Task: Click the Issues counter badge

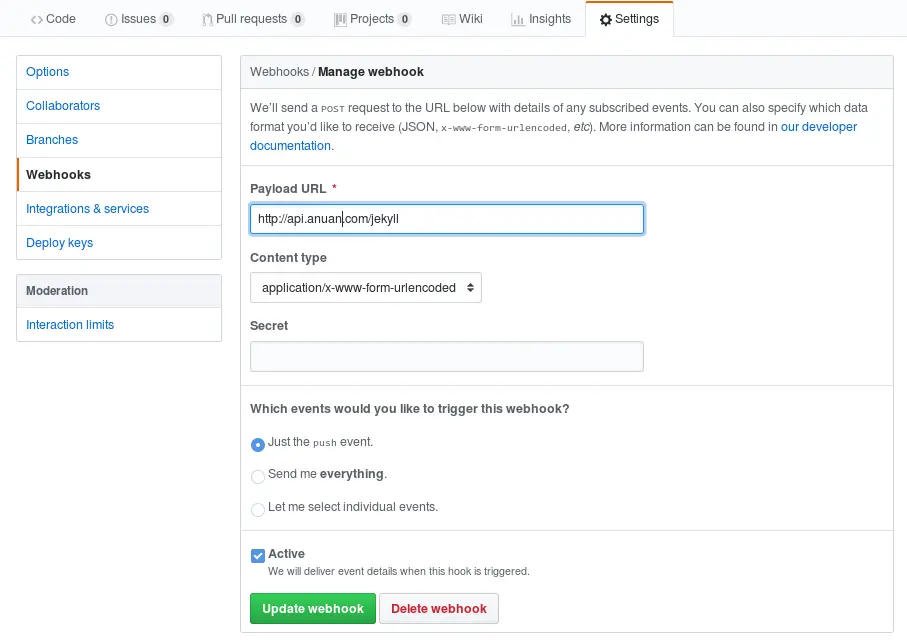Action: [x=164, y=18]
